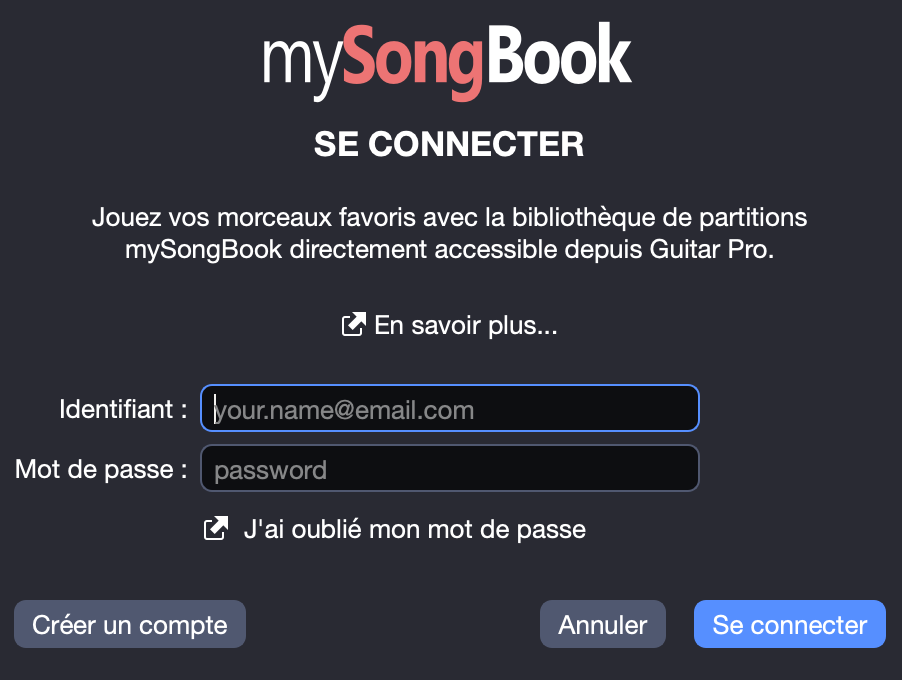Click the white Book word in logo
Image resolution: width=902 pixels, height=680 pixels.
point(558,55)
